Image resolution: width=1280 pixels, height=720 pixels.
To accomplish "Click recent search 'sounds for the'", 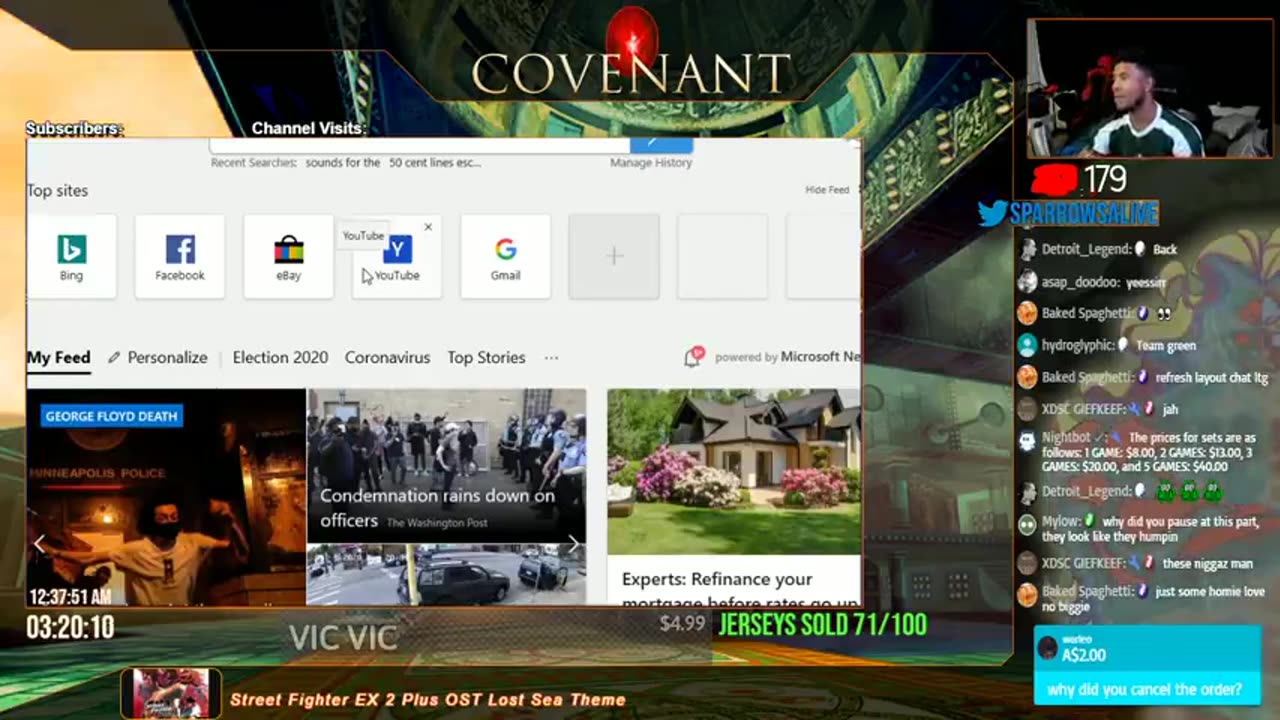I will click(343, 162).
